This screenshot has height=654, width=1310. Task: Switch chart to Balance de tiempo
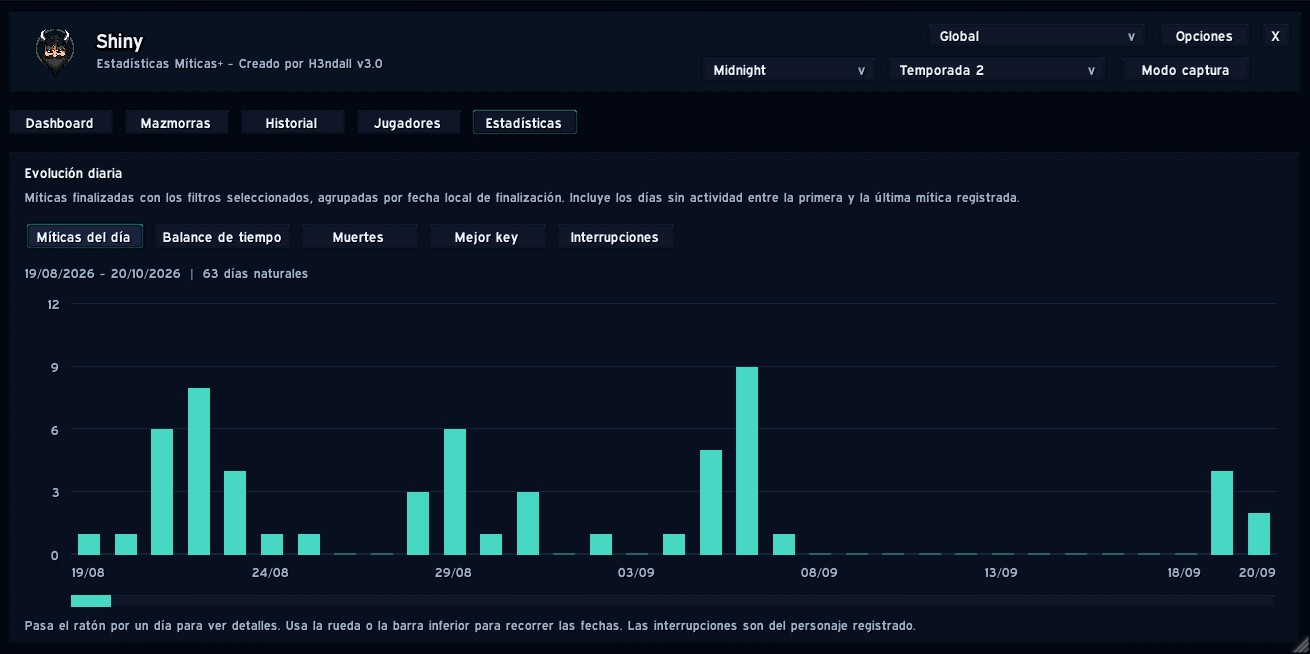click(x=222, y=237)
